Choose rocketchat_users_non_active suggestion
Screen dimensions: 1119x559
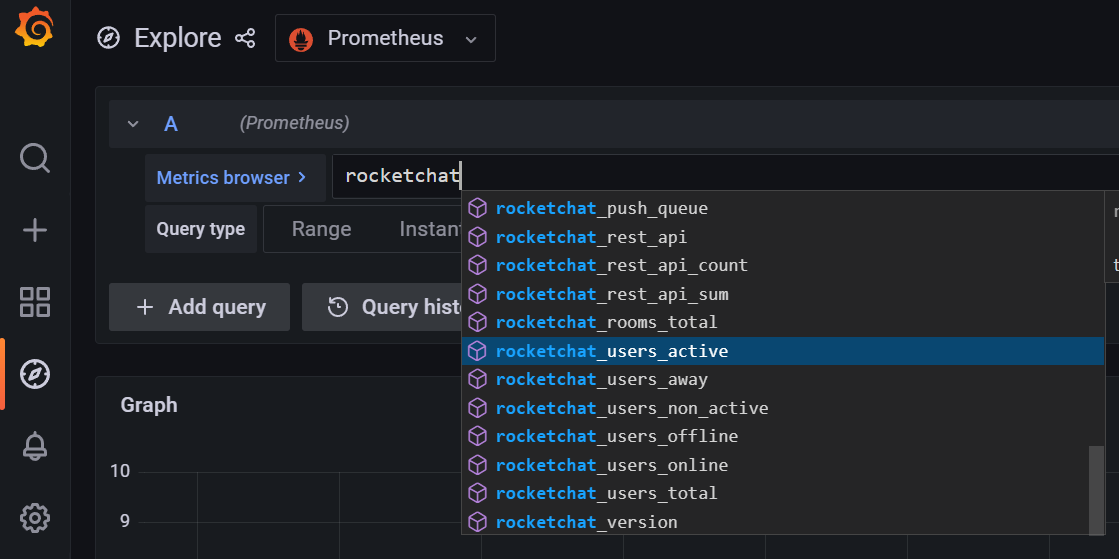[x=783, y=408]
